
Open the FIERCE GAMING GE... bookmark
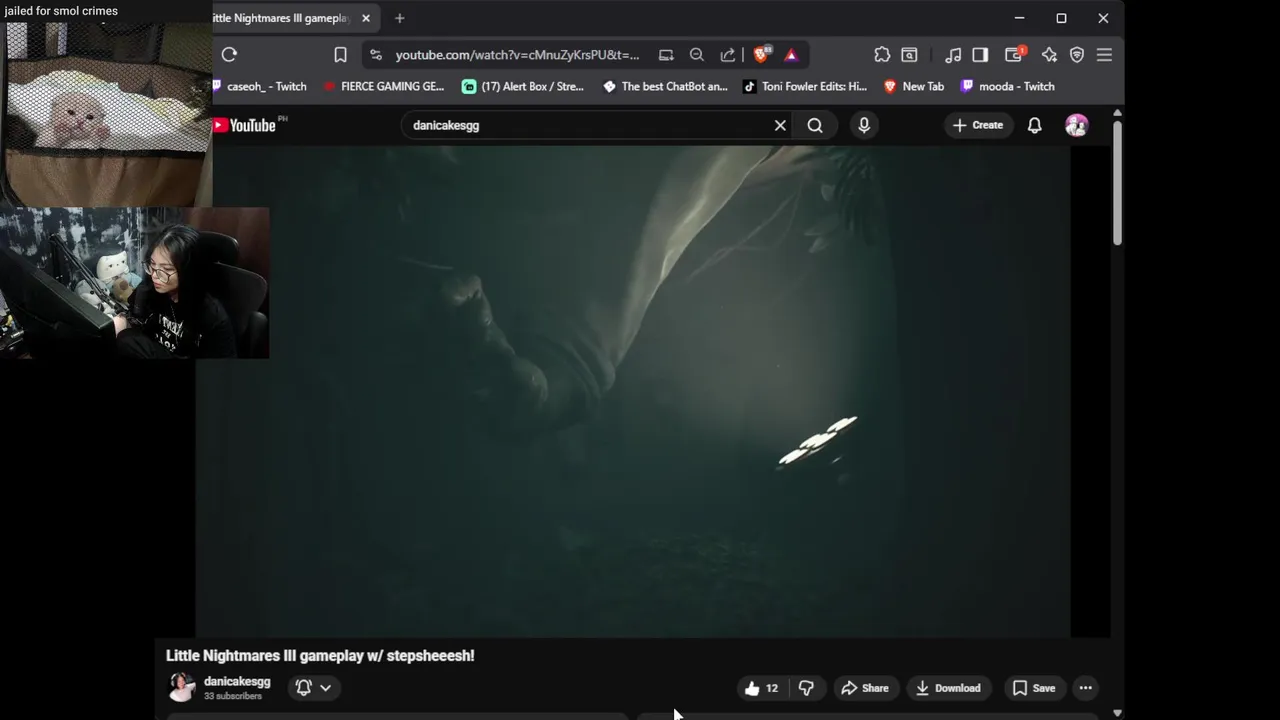point(384,86)
